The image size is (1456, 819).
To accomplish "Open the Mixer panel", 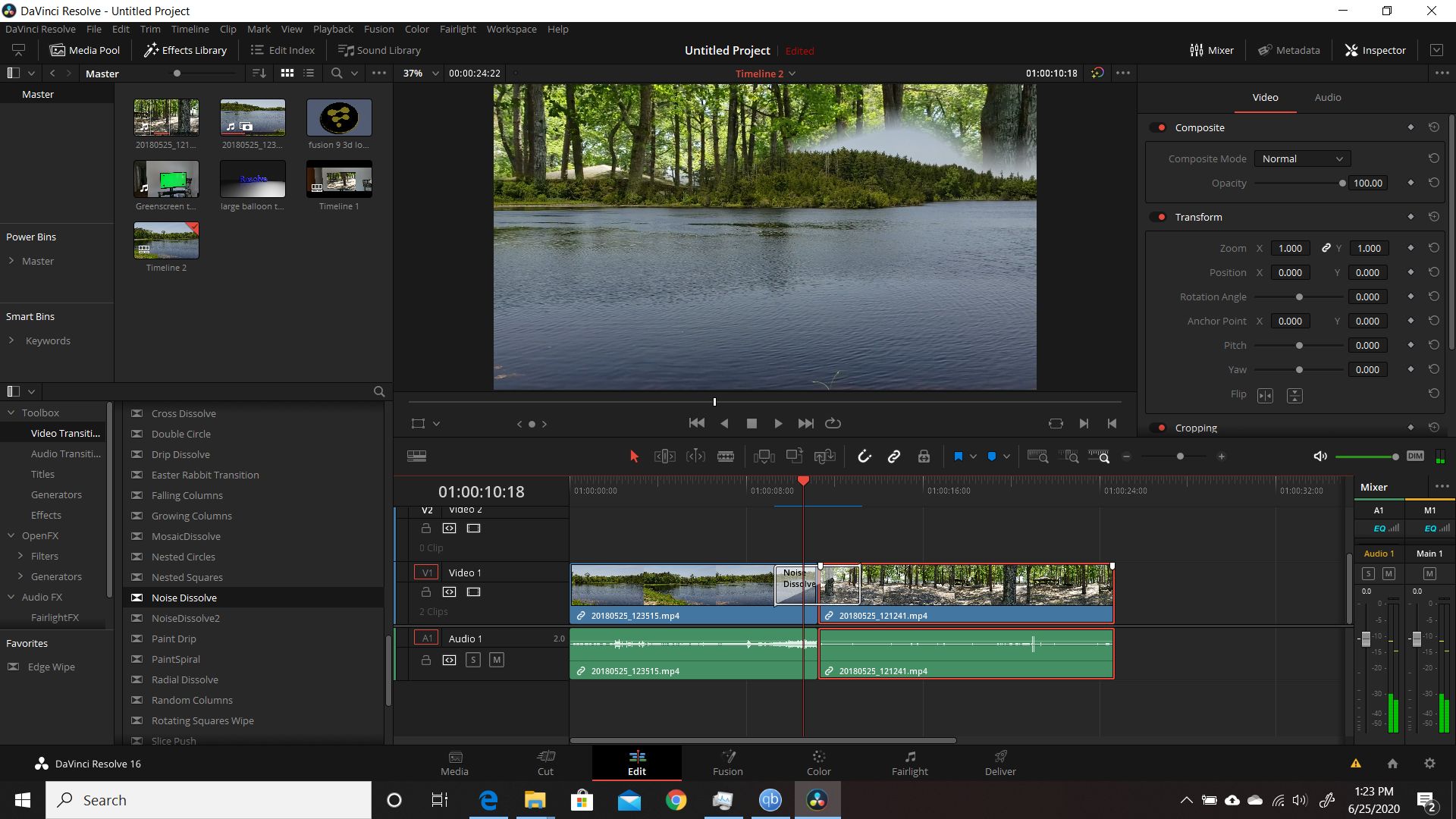I will (x=1211, y=50).
